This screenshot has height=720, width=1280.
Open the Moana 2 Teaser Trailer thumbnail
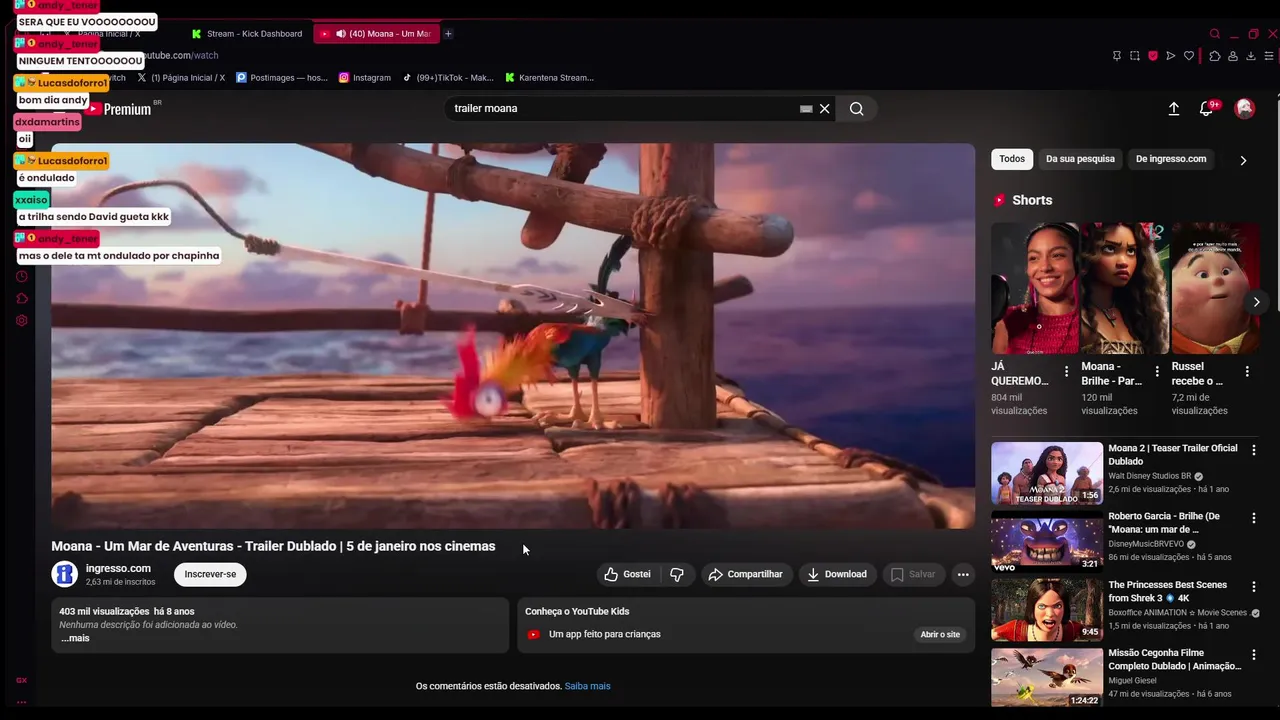(x=1047, y=473)
